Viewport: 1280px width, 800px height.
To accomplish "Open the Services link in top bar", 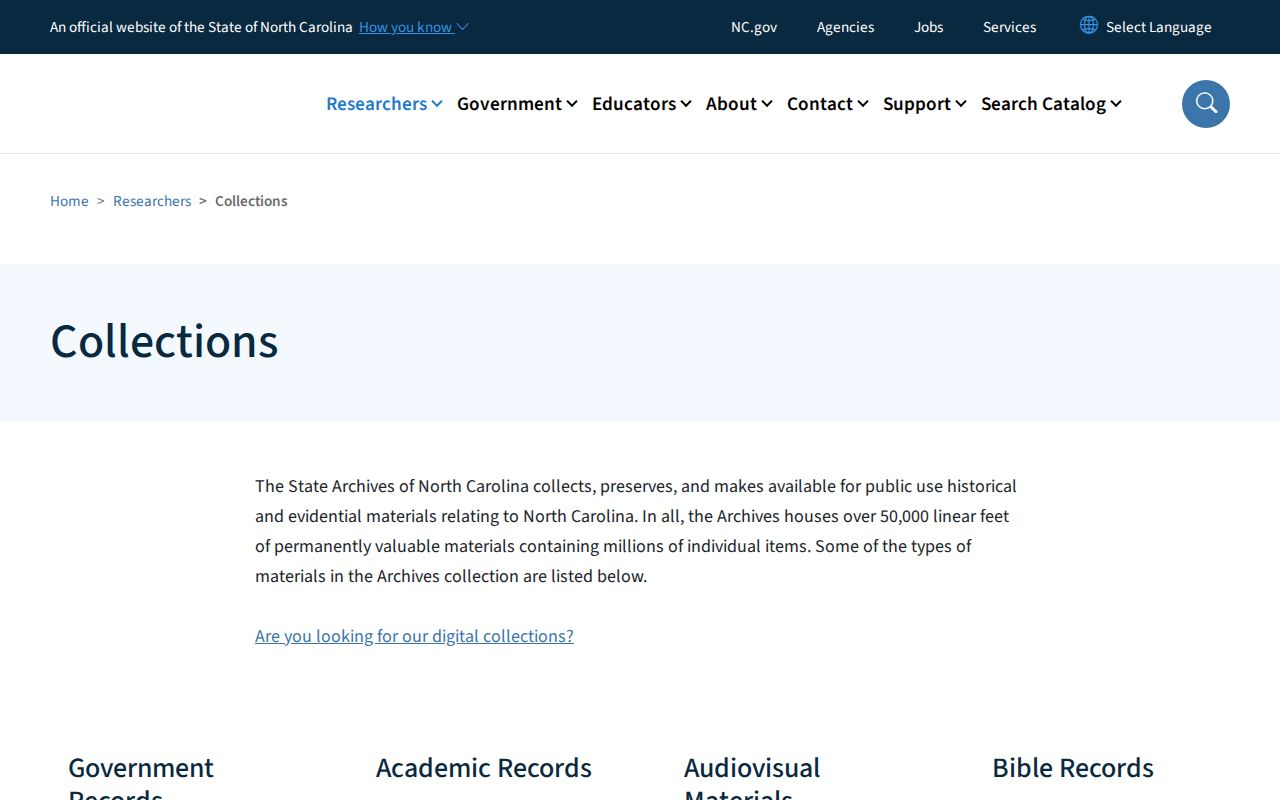I will (x=1009, y=27).
